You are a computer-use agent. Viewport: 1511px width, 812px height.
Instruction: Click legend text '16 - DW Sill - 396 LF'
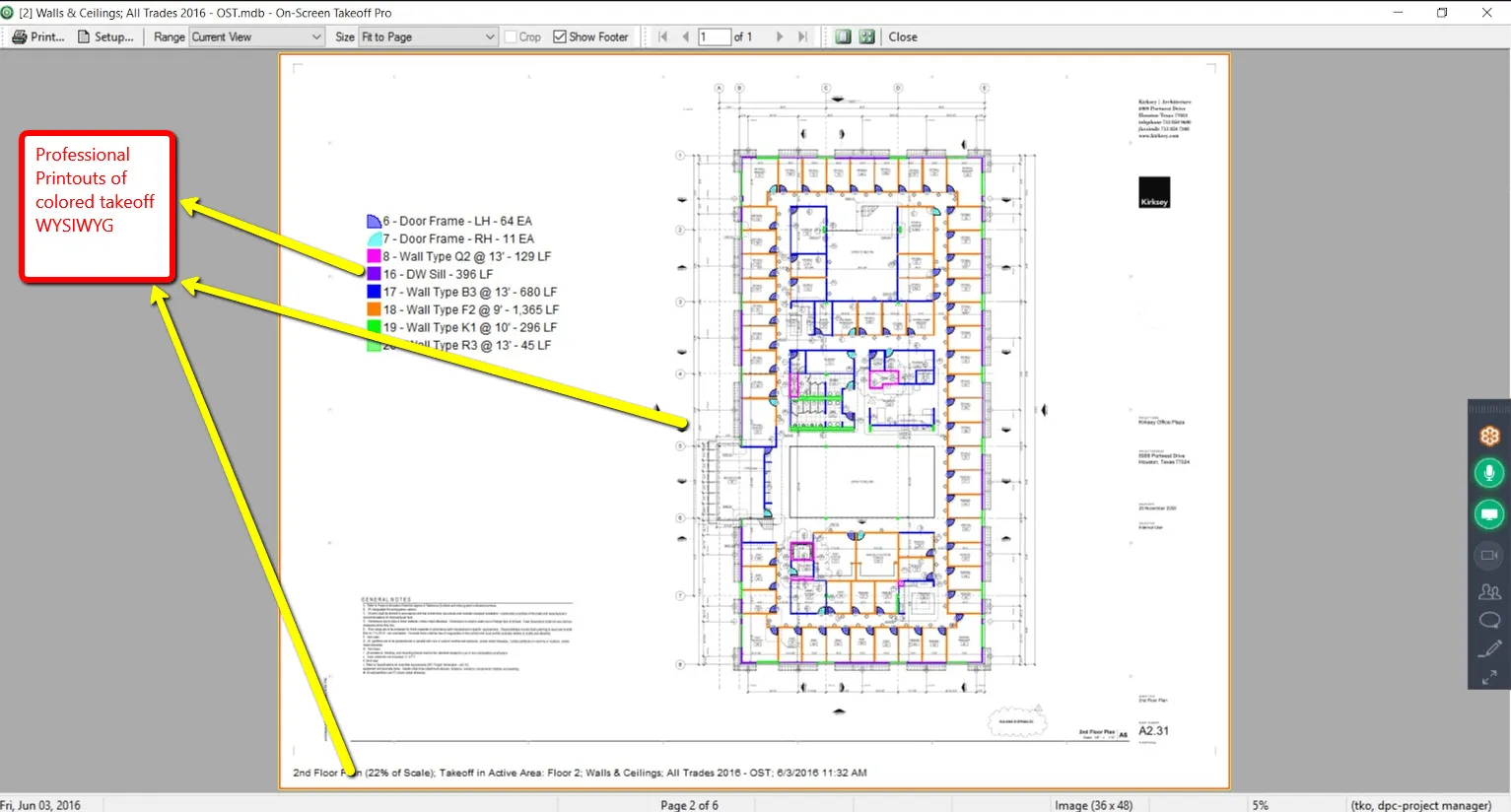point(438,274)
